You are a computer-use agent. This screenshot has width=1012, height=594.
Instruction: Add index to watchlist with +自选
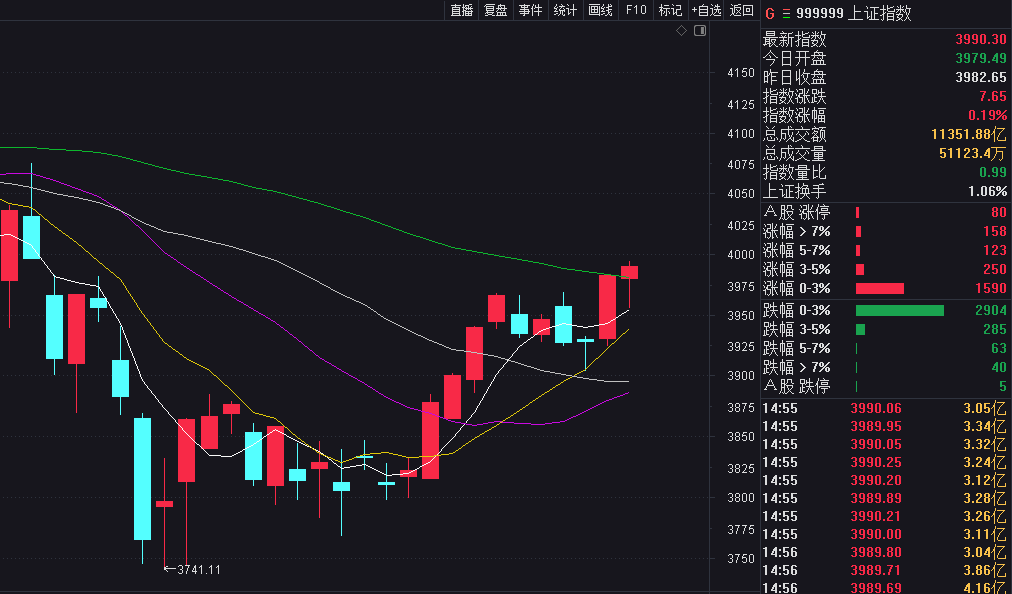pos(706,10)
